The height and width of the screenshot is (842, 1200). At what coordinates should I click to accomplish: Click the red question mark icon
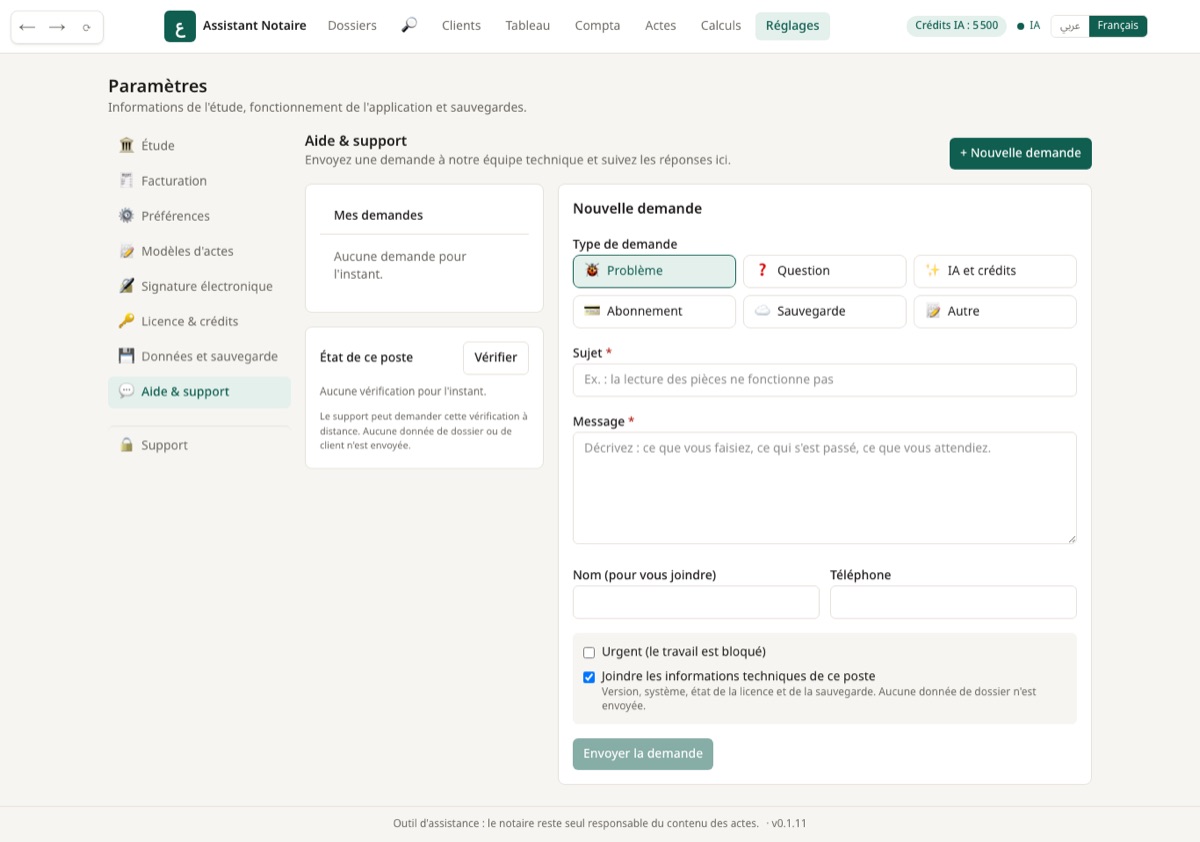pyautogui.click(x=762, y=271)
